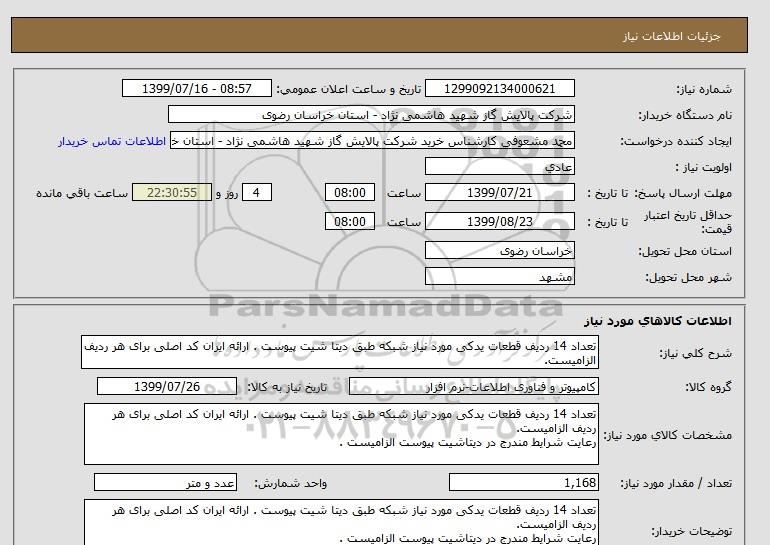Viewport: 770px width, 545px height.
Task: Open the buyer contact information link
Action: click(113, 141)
